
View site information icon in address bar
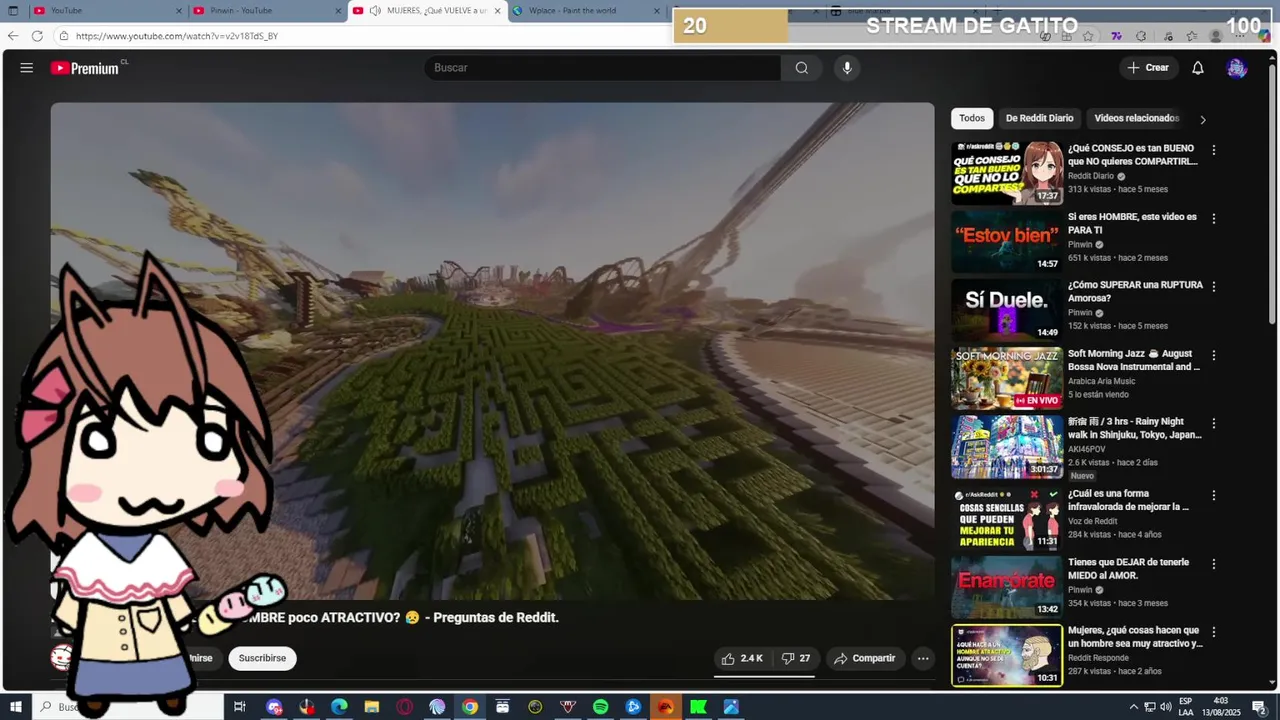click(64, 36)
